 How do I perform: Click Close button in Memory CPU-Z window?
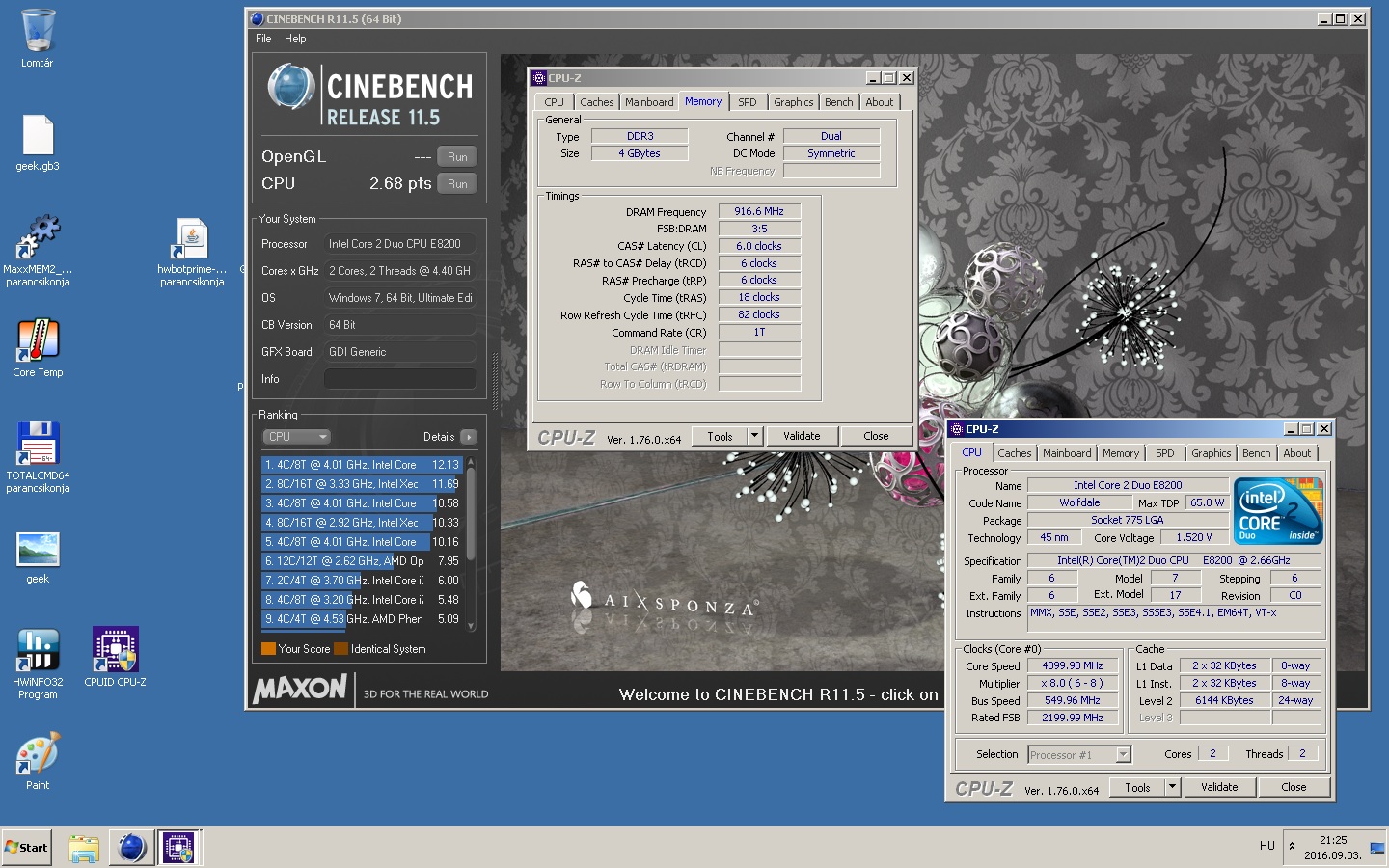coord(876,437)
